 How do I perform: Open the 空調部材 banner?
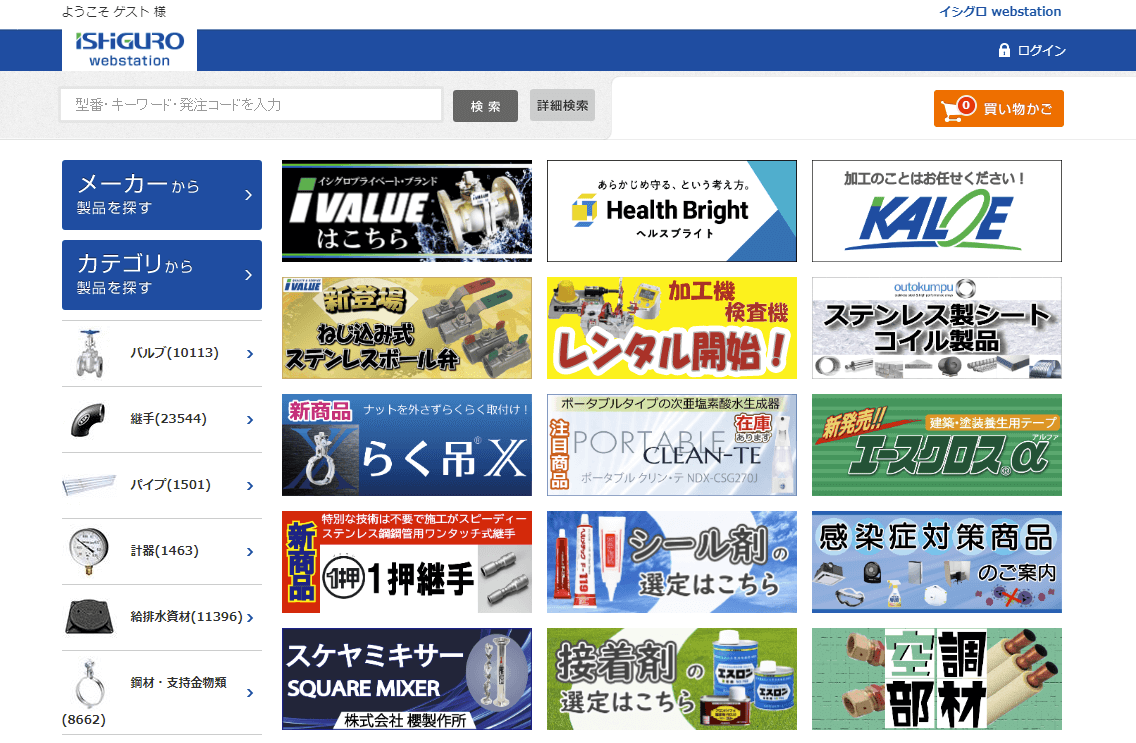(x=937, y=679)
